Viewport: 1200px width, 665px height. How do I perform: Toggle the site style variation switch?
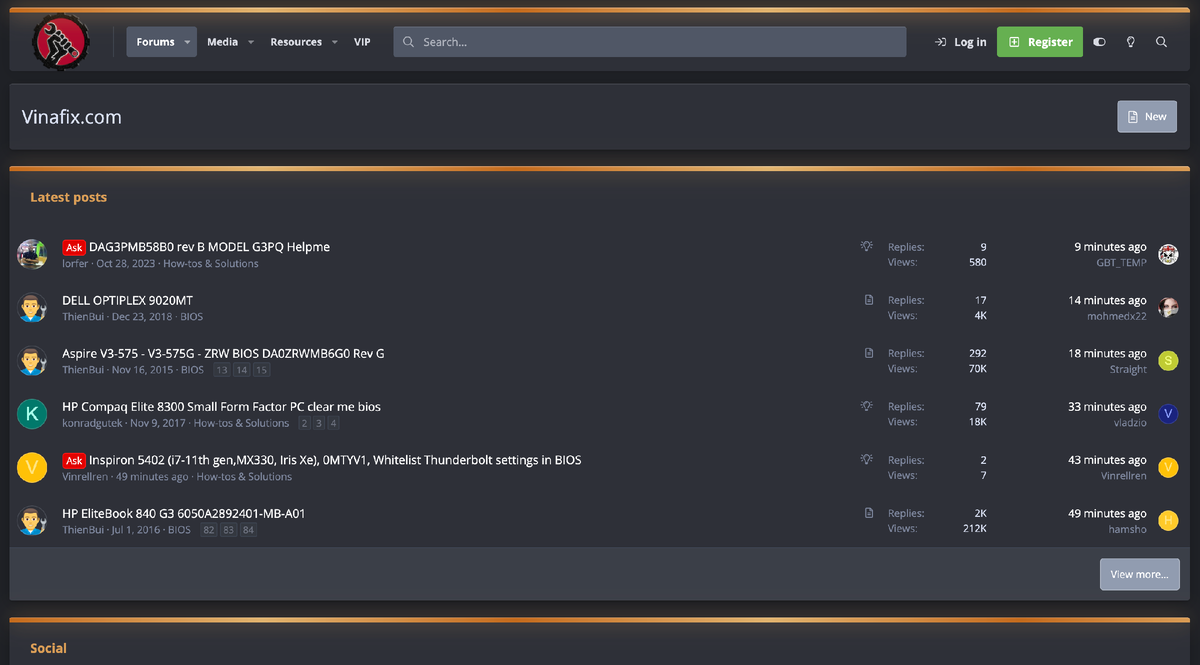pos(1100,42)
